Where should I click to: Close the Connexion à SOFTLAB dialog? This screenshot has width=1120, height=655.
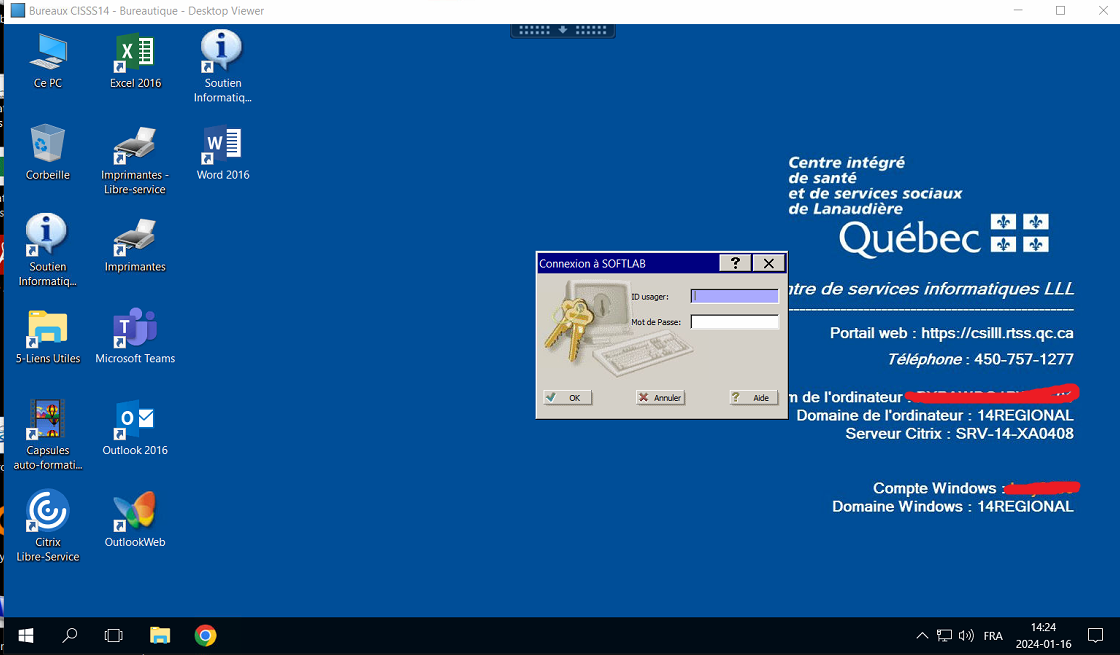(769, 264)
